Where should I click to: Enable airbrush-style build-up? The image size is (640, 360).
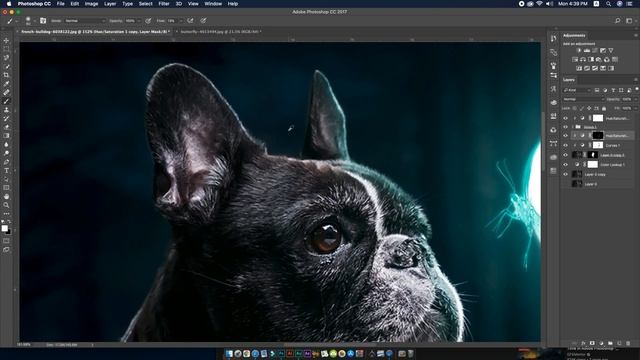tap(190, 20)
